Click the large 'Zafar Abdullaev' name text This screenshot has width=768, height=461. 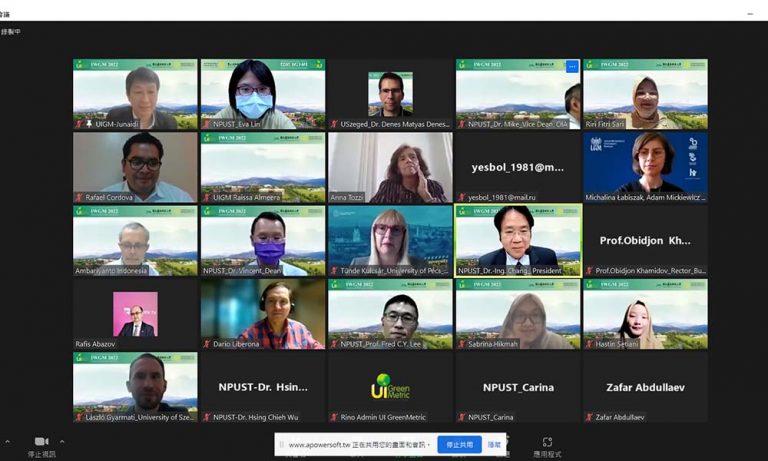[x=646, y=388]
